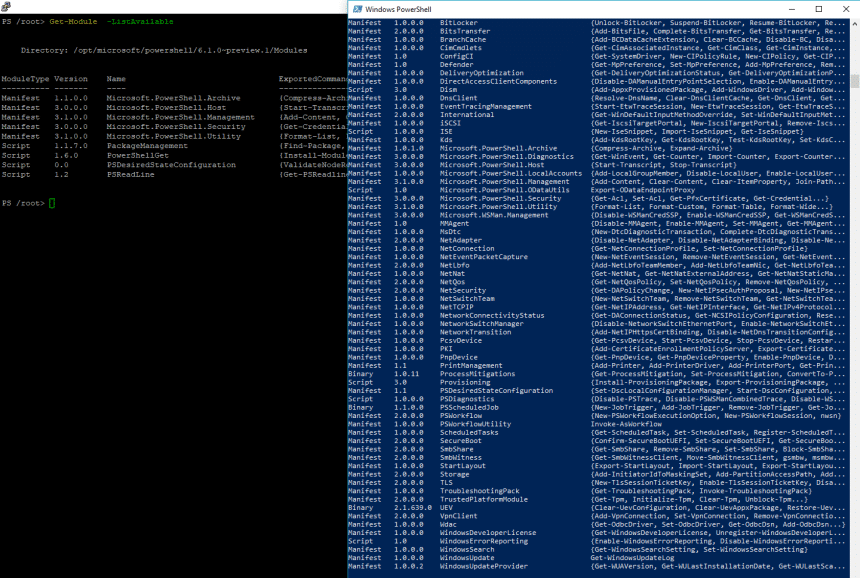Click 'NetAdapter' module in PowerShell window
This screenshot has height=578, width=860.
click(461, 240)
